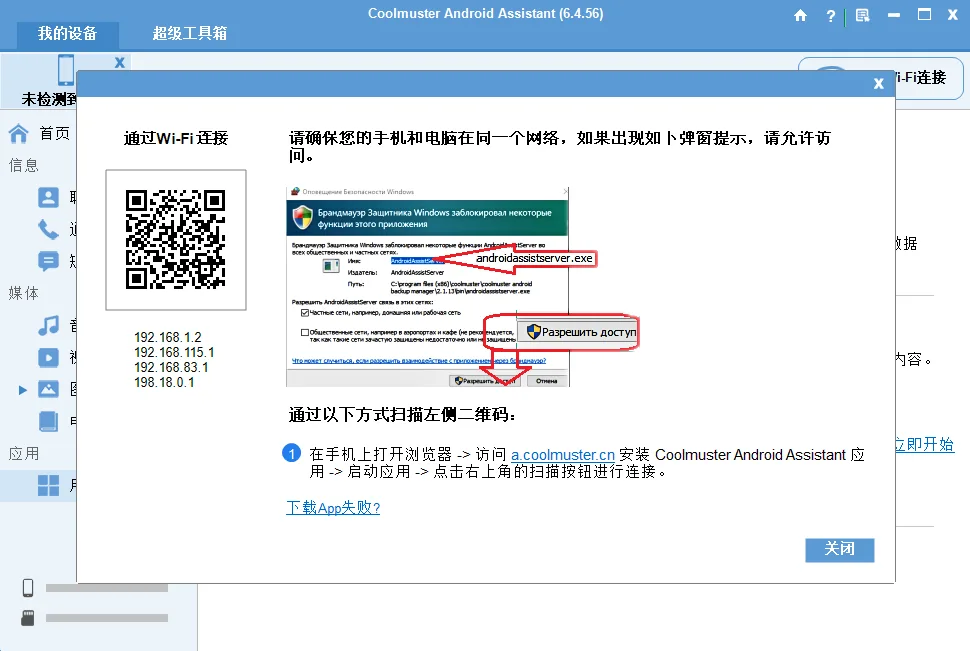Select photos picture icon in sidebar
The image size is (970, 651).
pyautogui.click(x=48, y=389)
